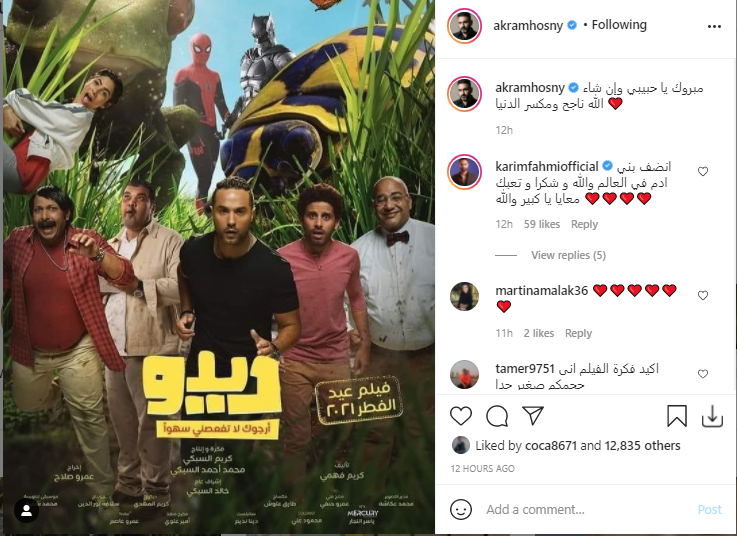Save the post with the bookmark icon
Image resolution: width=737 pixels, height=536 pixels.
pos(676,416)
